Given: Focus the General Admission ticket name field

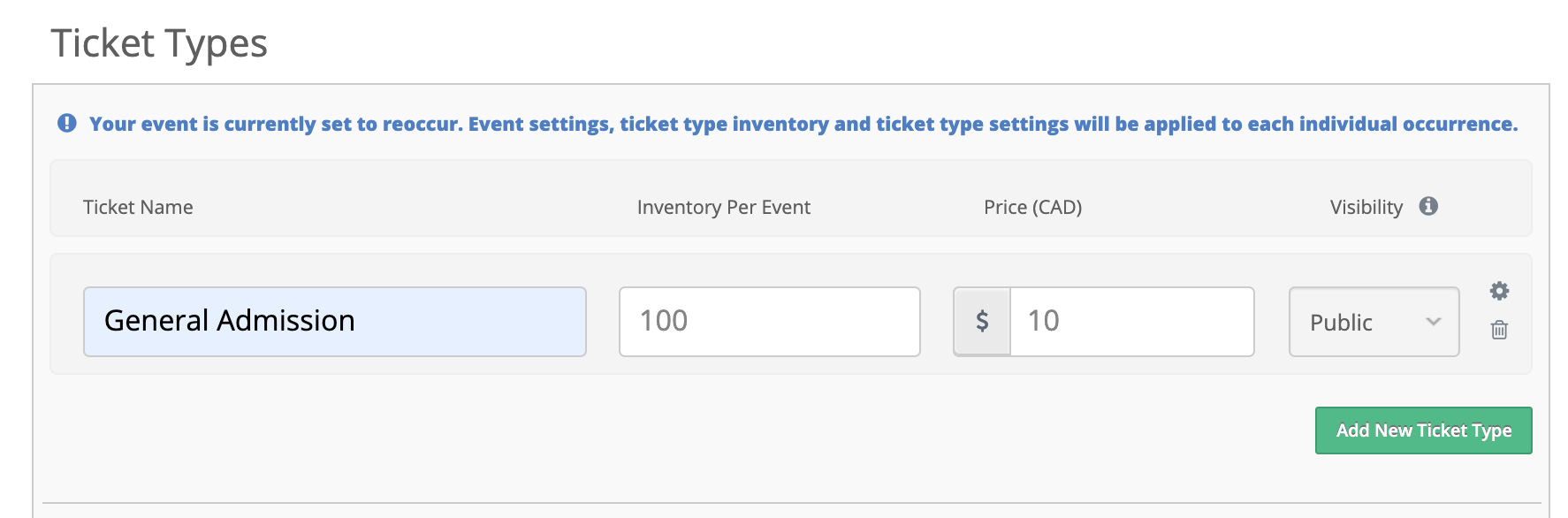Looking at the screenshot, I should pos(335,321).
